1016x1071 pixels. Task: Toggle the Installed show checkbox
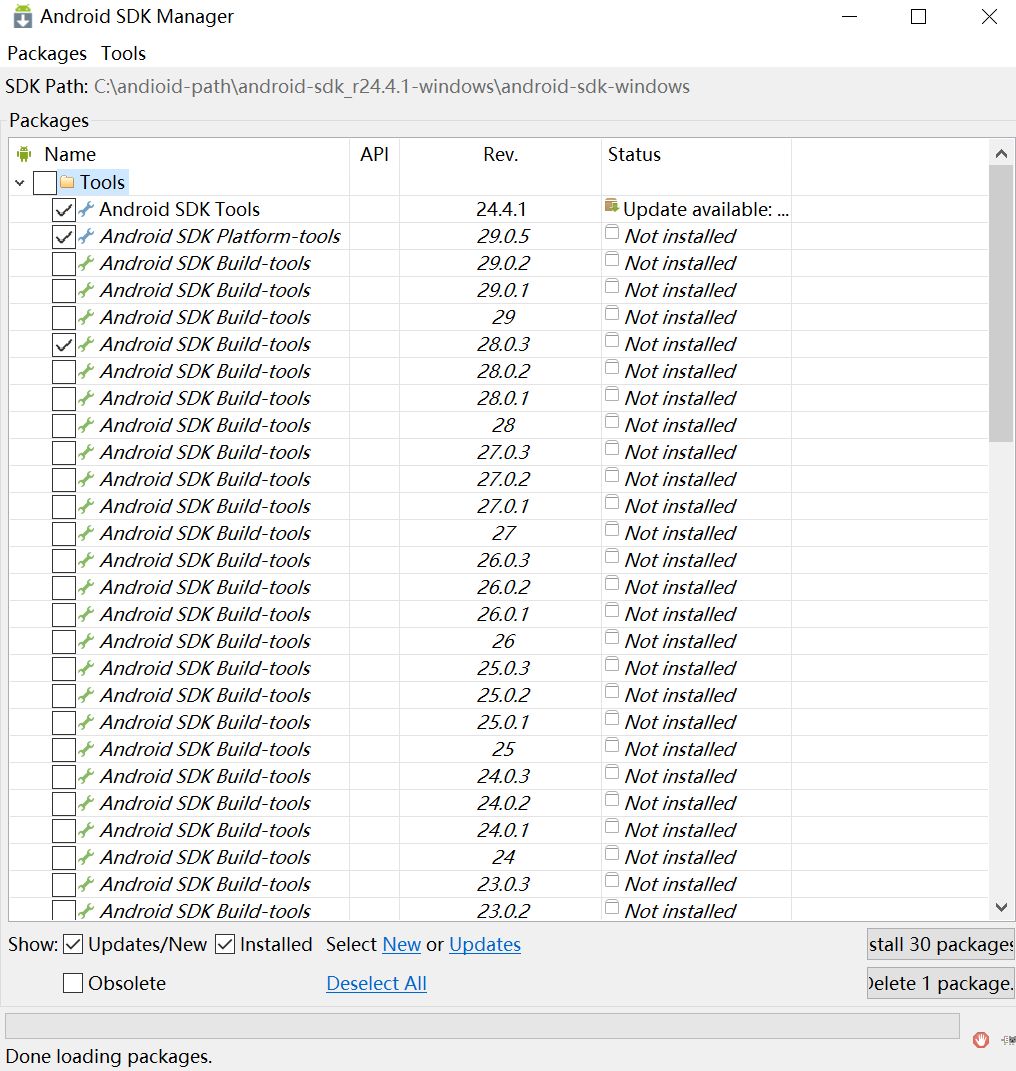click(225, 944)
